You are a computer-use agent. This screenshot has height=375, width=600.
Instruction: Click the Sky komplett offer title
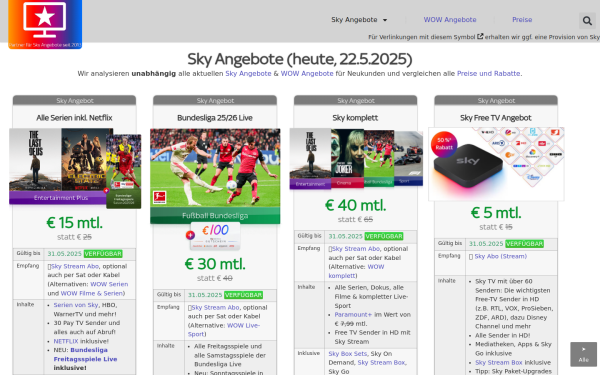click(355, 118)
